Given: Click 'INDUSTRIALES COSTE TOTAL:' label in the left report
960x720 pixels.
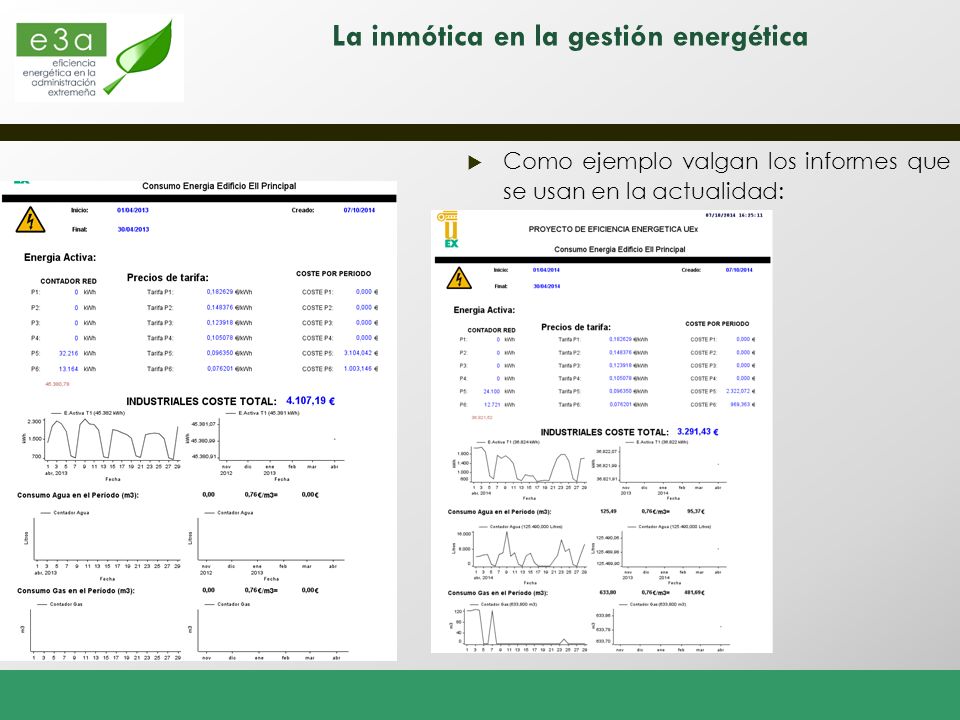Looking at the screenshot, I should click(201, 402).
